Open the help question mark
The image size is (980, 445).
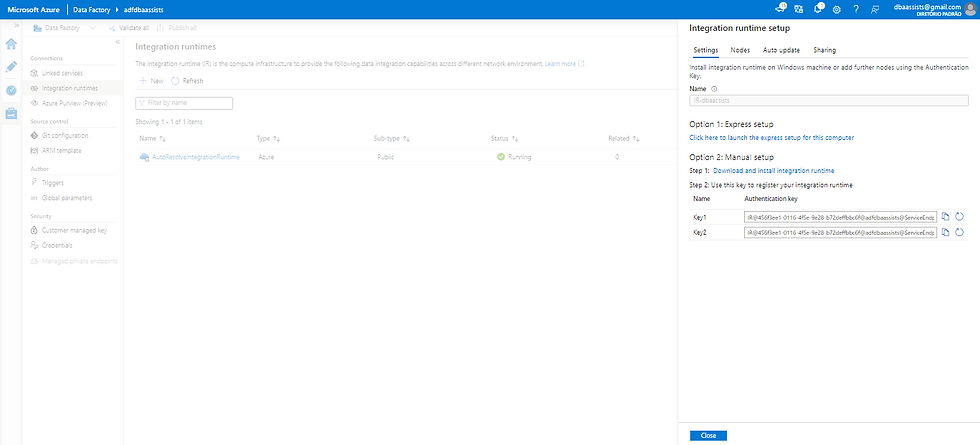856,9
